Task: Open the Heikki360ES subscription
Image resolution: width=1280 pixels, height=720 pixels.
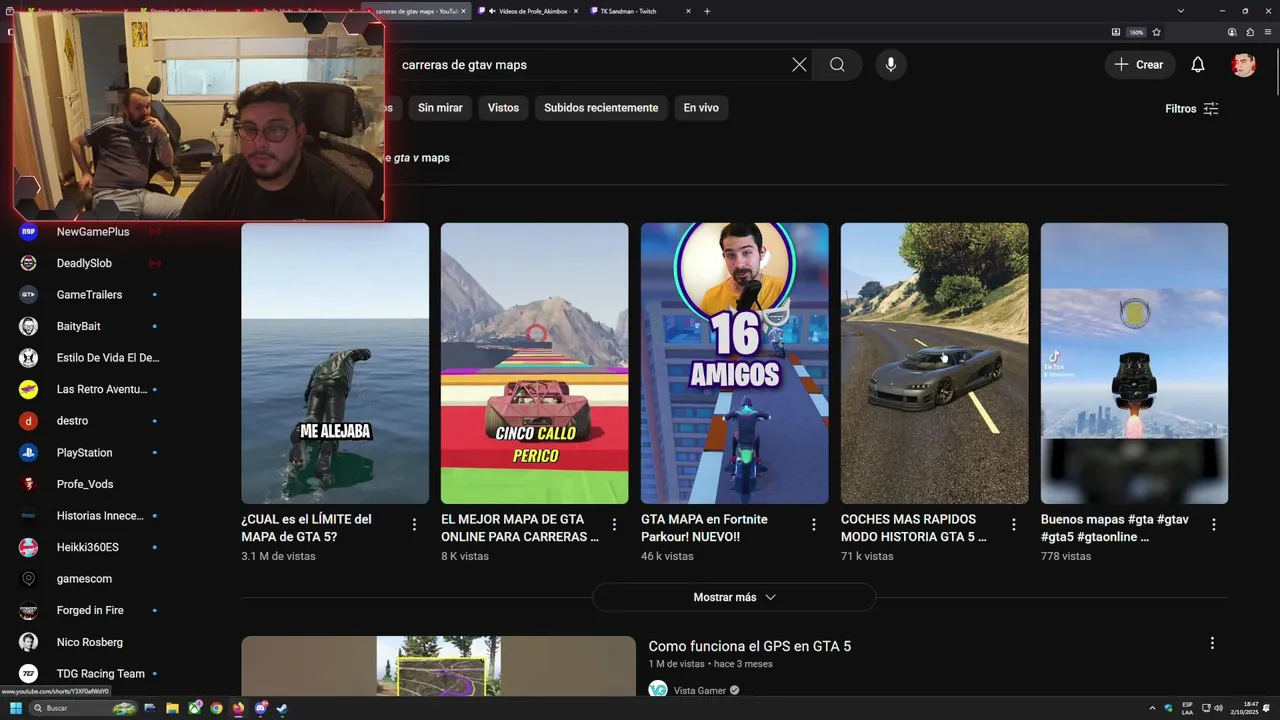Action: (x=87, y=547)
